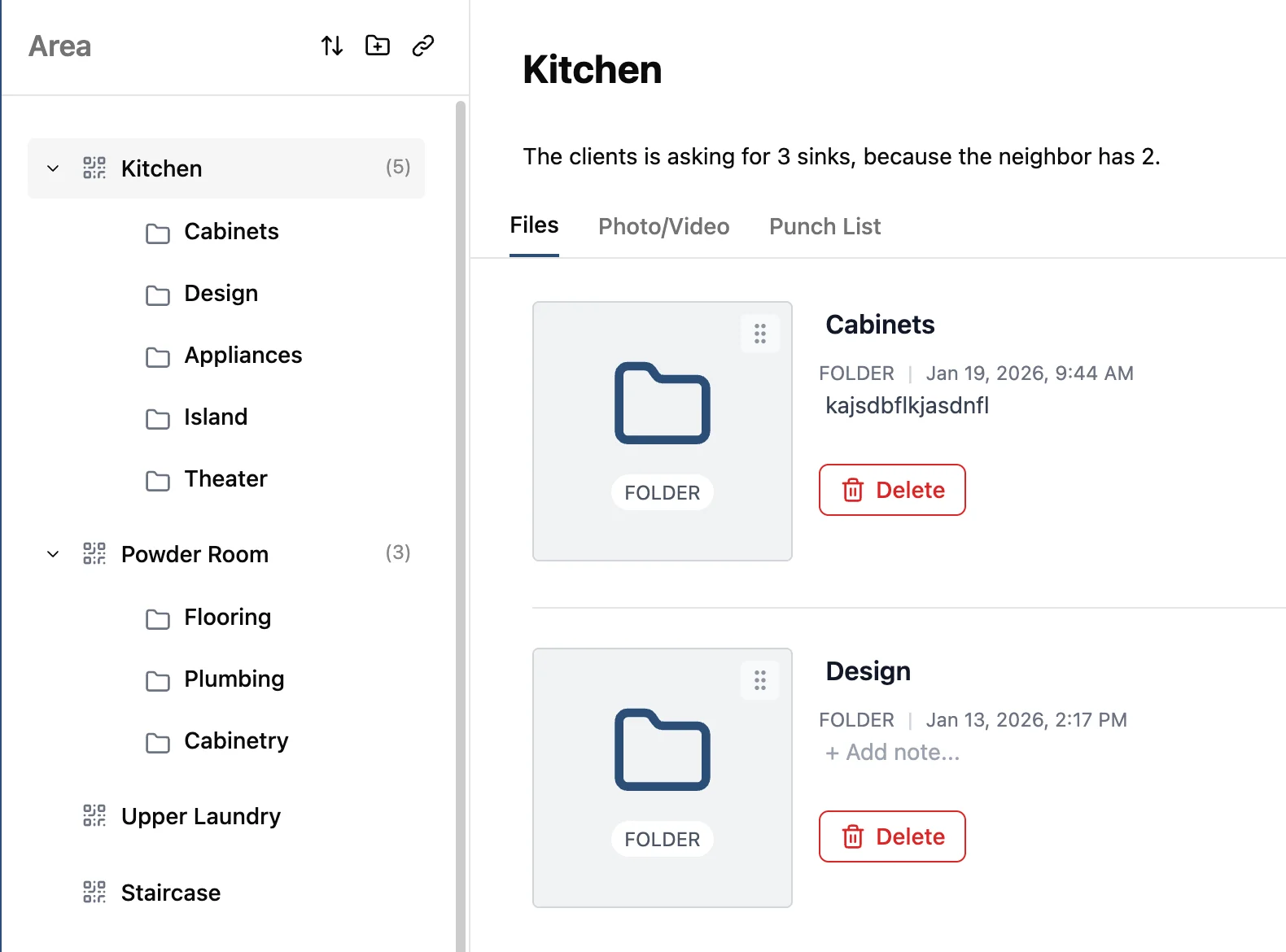
Task: Delete the Design folder
Action: pyautogui.click(x=892, y=836)
